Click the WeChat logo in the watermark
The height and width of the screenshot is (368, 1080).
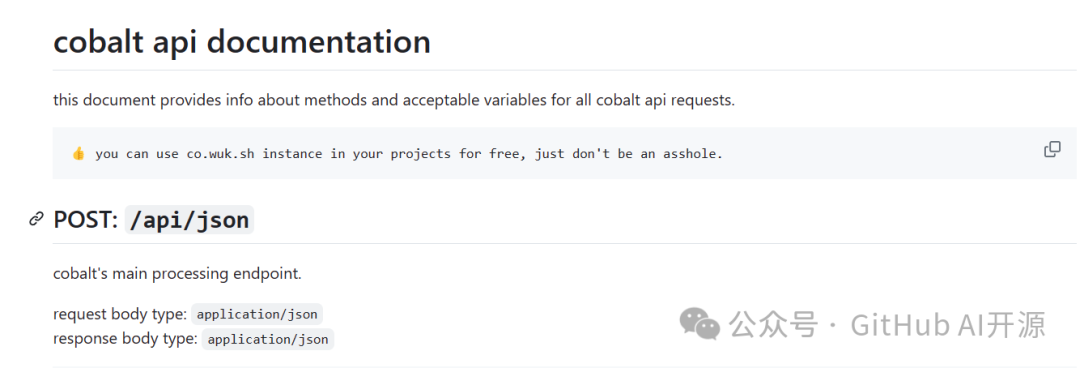click(699, 324)
